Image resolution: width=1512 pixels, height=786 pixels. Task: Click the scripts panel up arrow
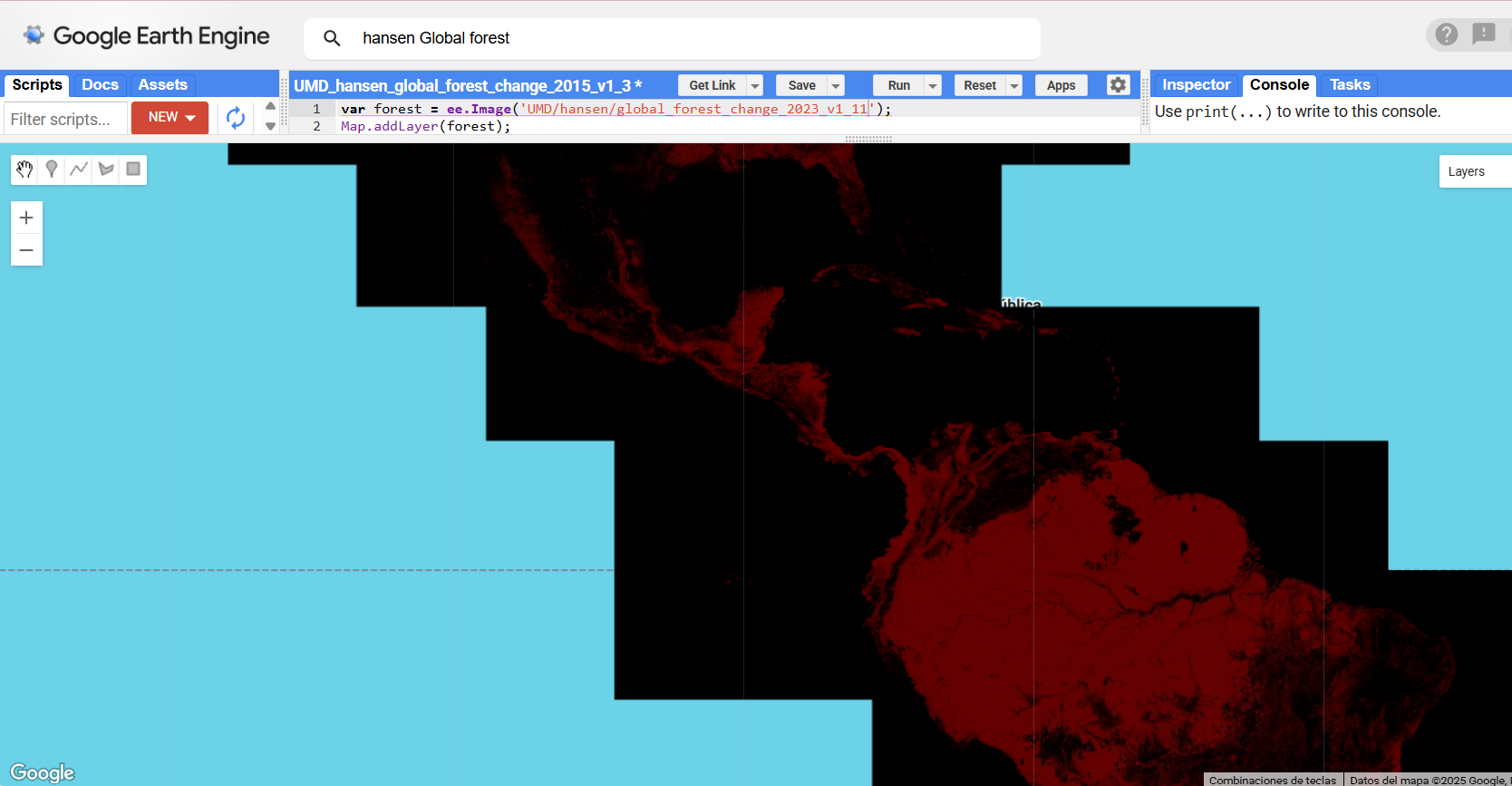(x=270, y=106)
